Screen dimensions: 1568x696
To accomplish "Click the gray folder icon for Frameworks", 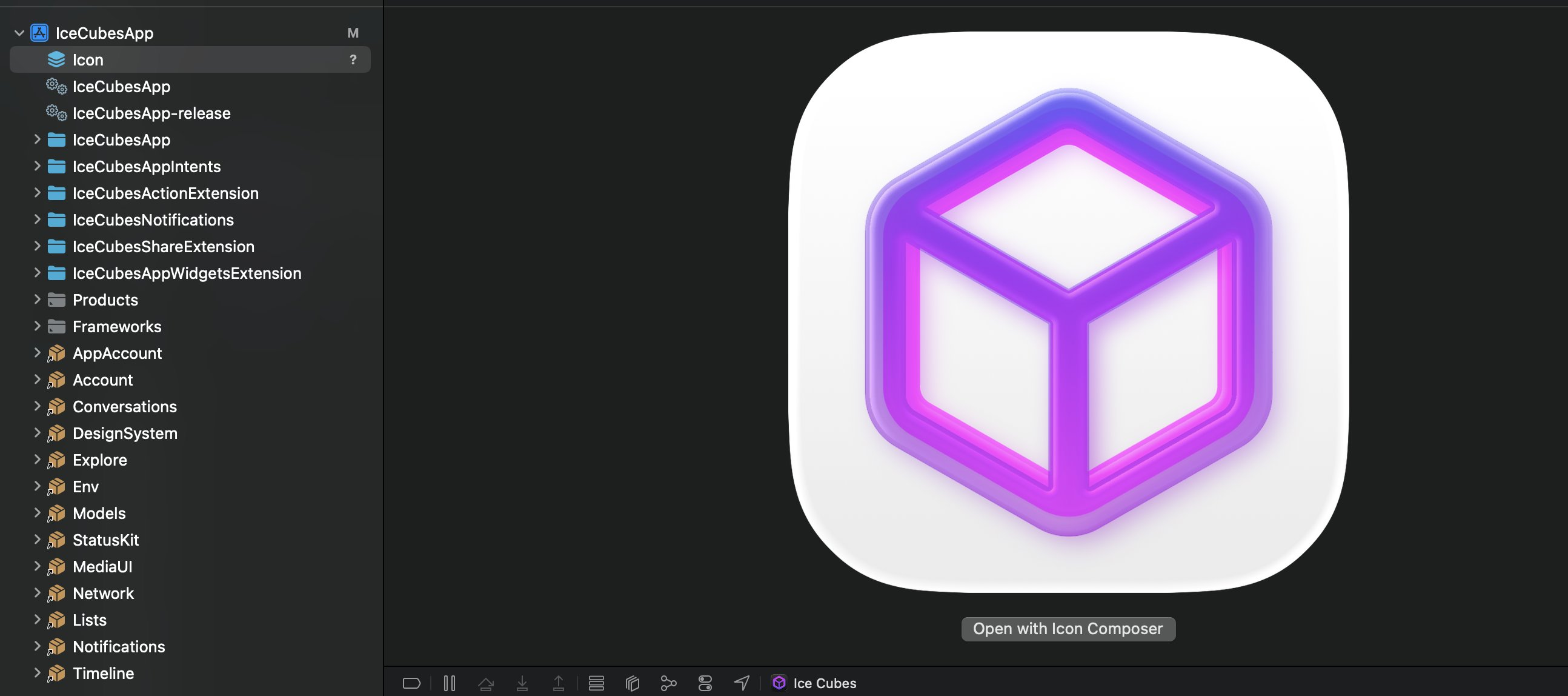I will [x=56, y=326].
